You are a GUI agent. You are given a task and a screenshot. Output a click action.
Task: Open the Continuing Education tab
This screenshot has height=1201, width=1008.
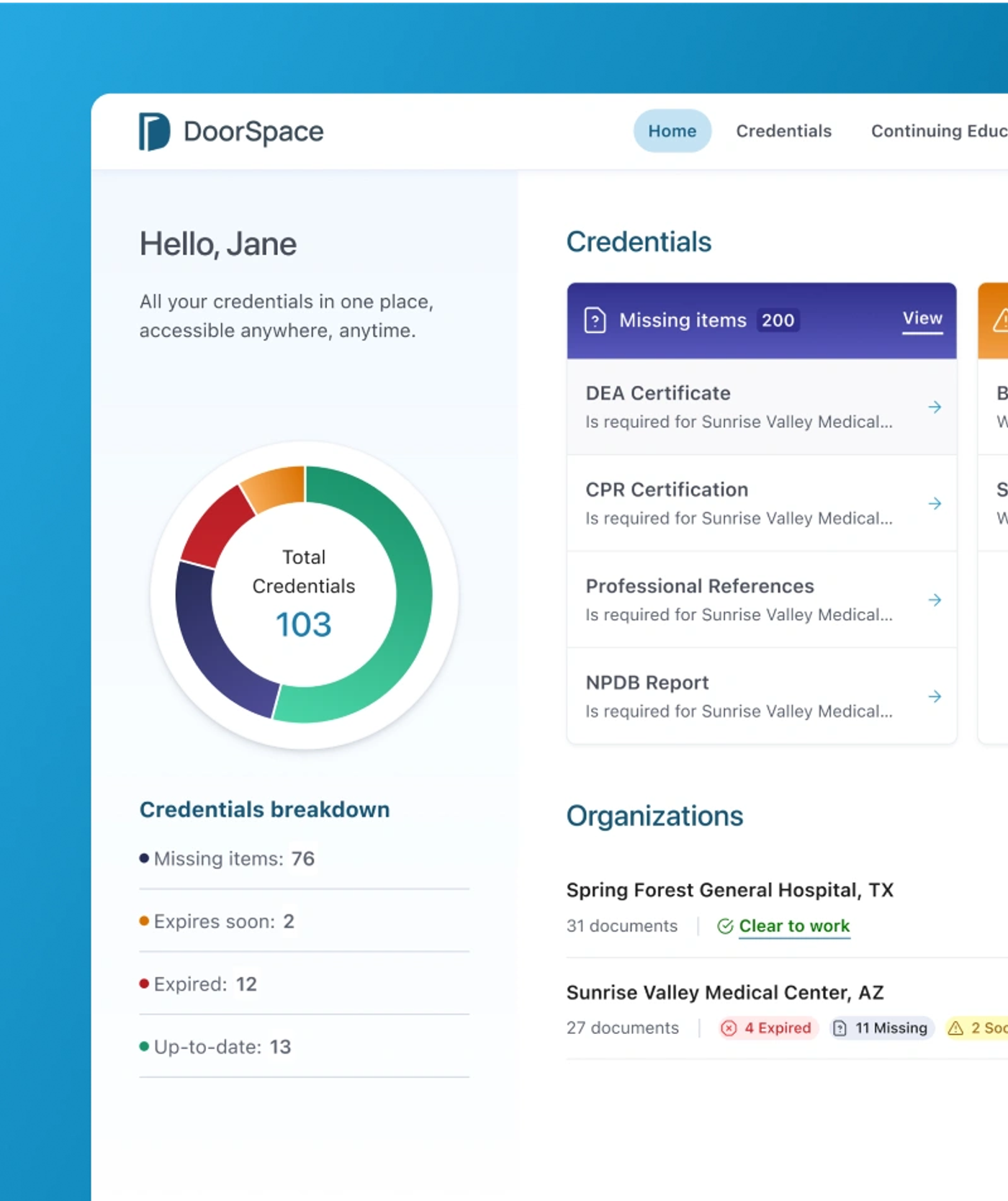point(939,131)
